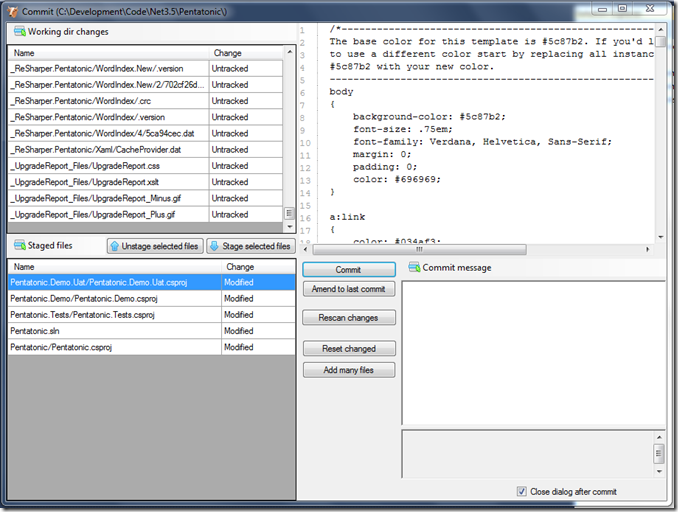678x512 pixels.
Task: Select WordIndex/.crc untracked file
Action: click(x=146, y=101)
